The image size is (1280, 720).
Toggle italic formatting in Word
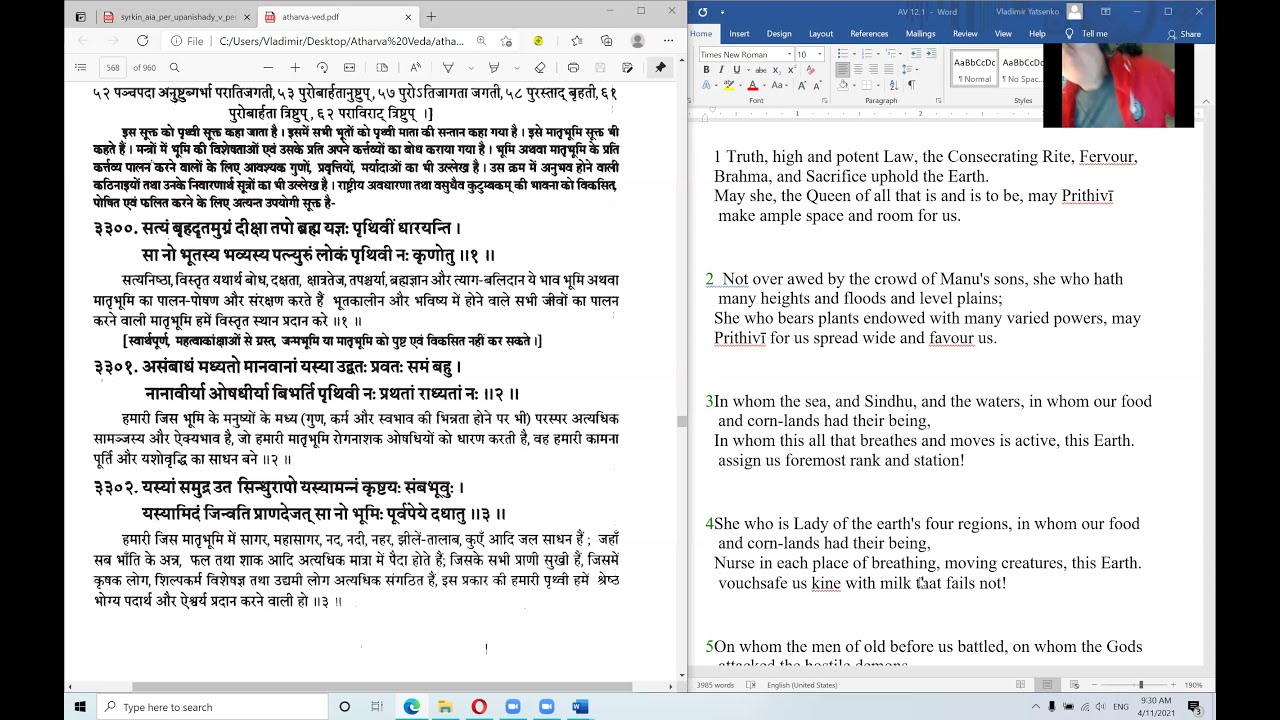(721, 70)
